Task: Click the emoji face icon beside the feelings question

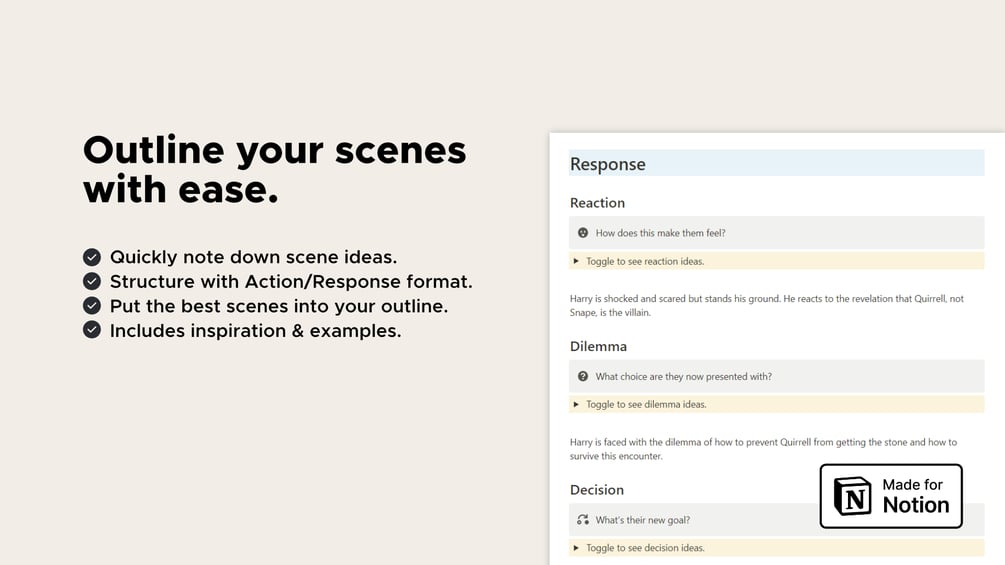Action: tap(583, 233)
